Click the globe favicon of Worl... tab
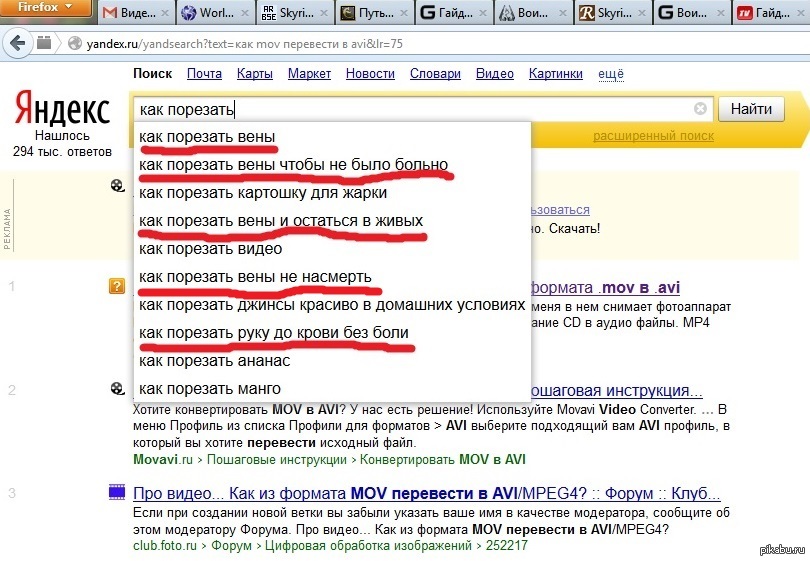This screenshot has width=810, height=561. (189, 13)
